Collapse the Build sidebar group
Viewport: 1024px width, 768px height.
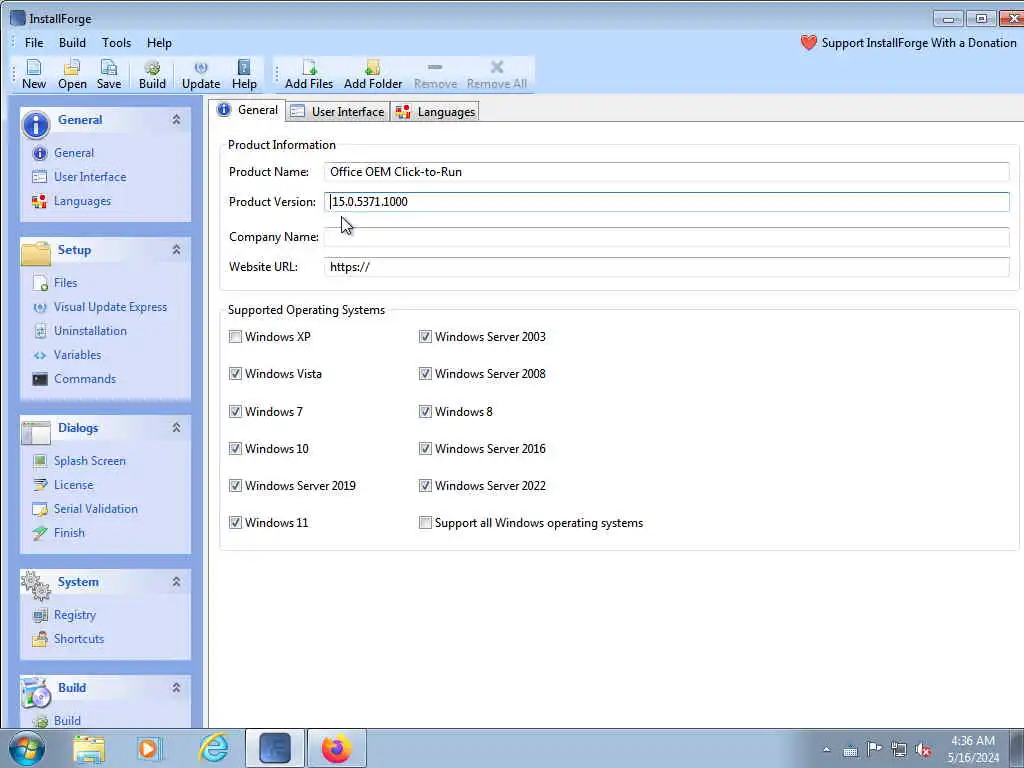pyautogui.click(x=176, y=687)
